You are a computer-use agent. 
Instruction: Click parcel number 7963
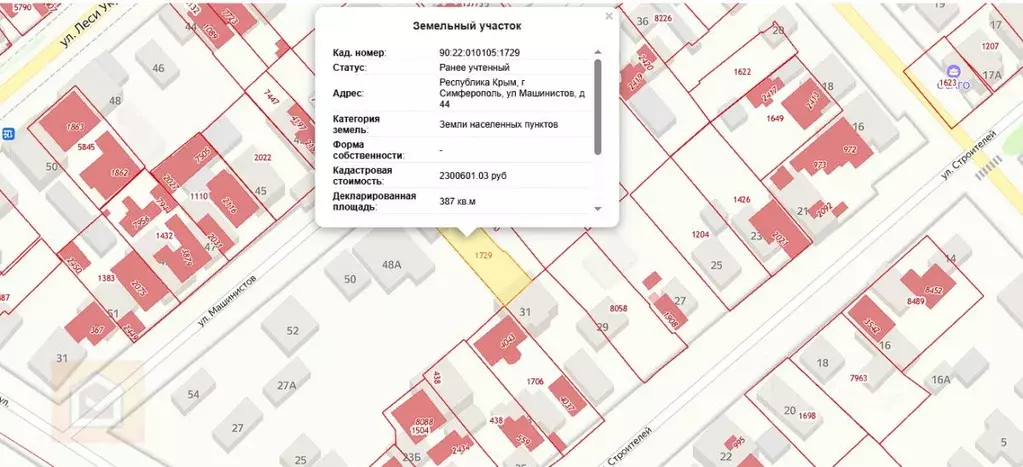859,378
